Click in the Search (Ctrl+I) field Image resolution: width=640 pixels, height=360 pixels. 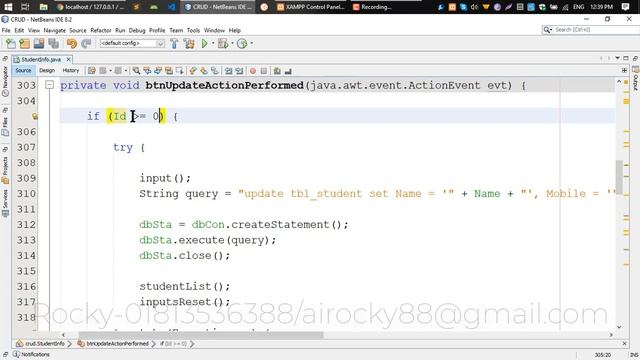[x=597, y=30]
